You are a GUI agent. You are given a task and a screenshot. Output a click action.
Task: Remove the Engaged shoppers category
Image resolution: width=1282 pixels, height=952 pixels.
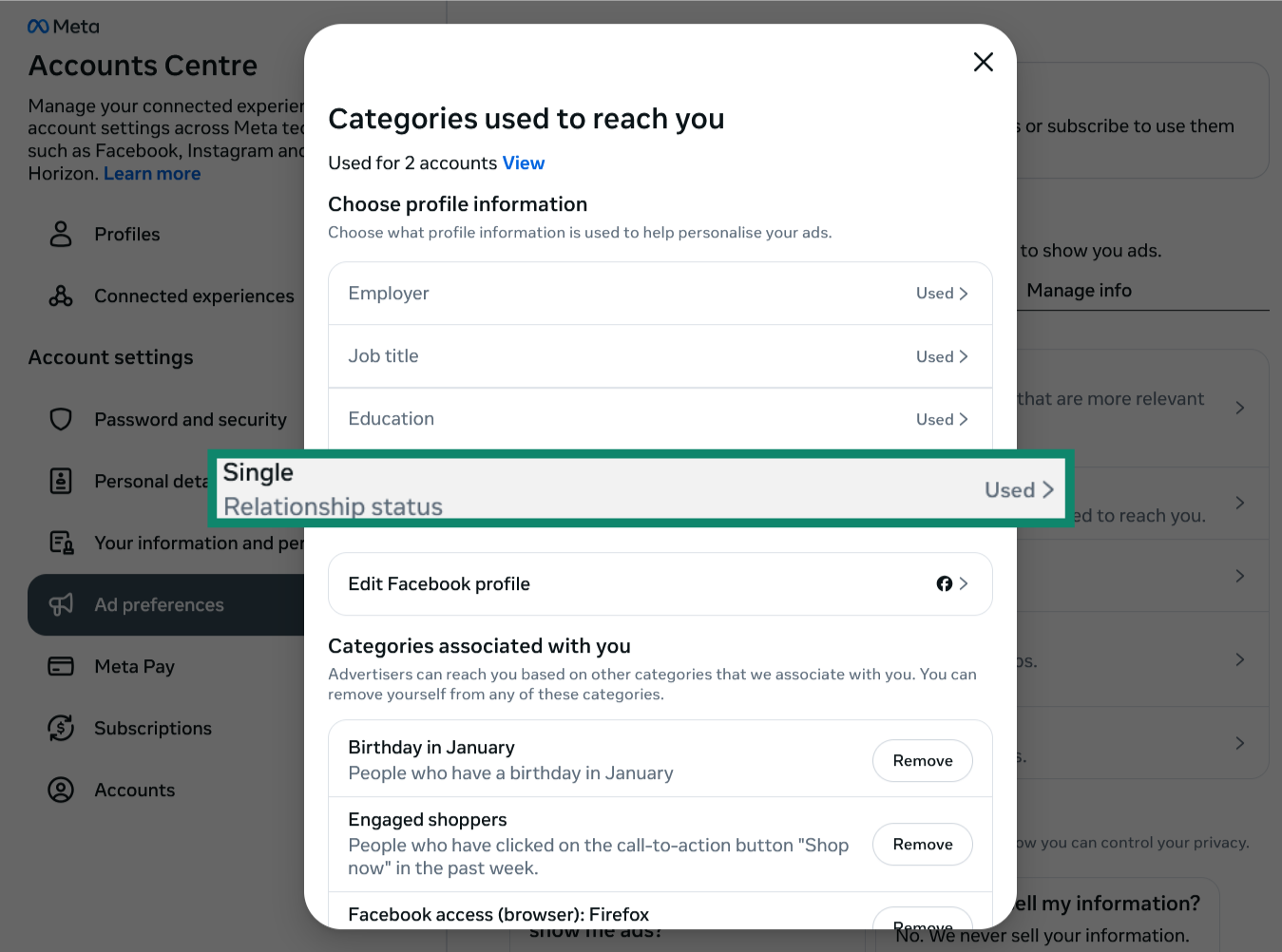(922, 844)
